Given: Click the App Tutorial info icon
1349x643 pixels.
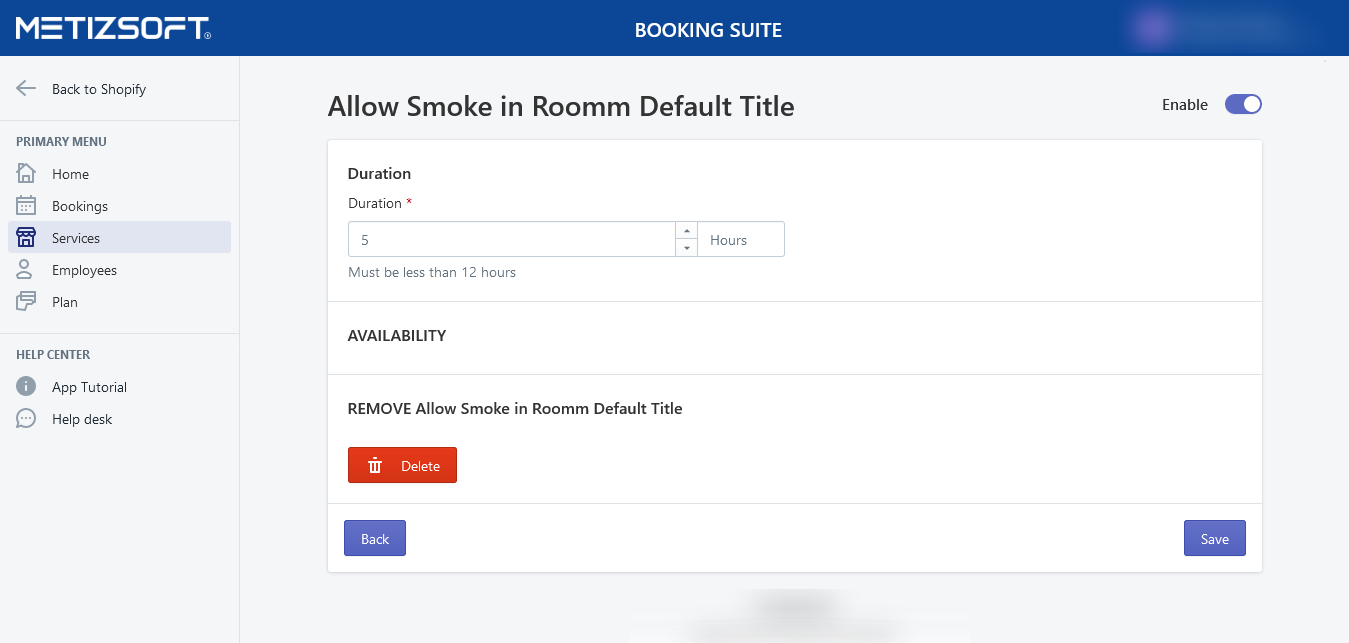Looking at the screenshot, I should point(26,387).
